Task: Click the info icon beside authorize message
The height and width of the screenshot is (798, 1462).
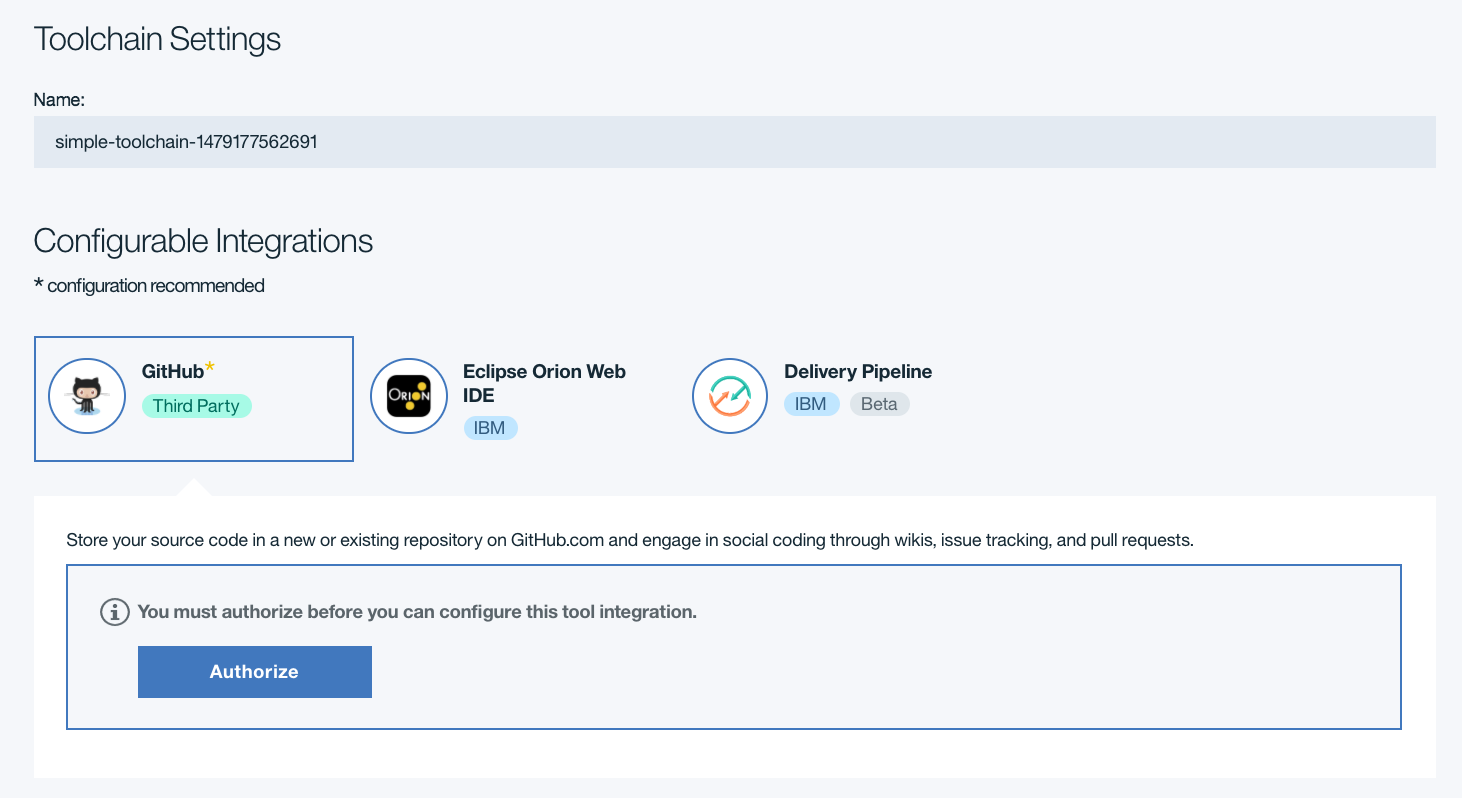Action: coord(115,612)
